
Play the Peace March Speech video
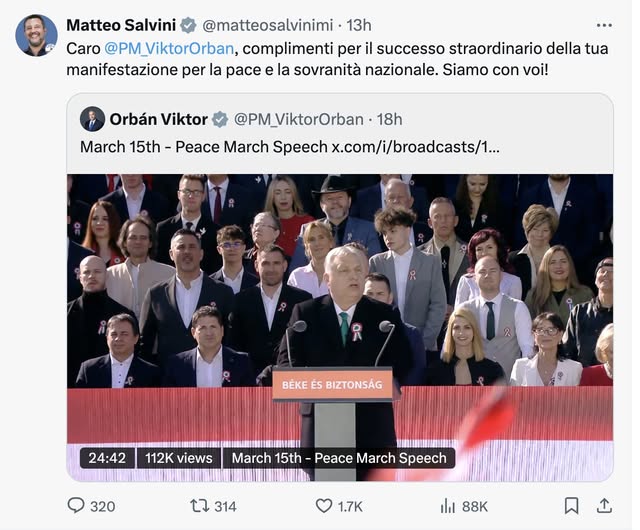tap(340, 310)
